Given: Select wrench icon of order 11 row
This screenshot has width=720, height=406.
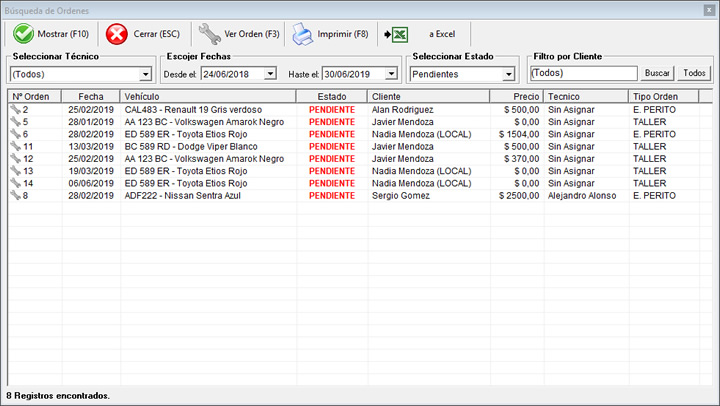Looking at the screenshot, I should click(x=15, y=147).
